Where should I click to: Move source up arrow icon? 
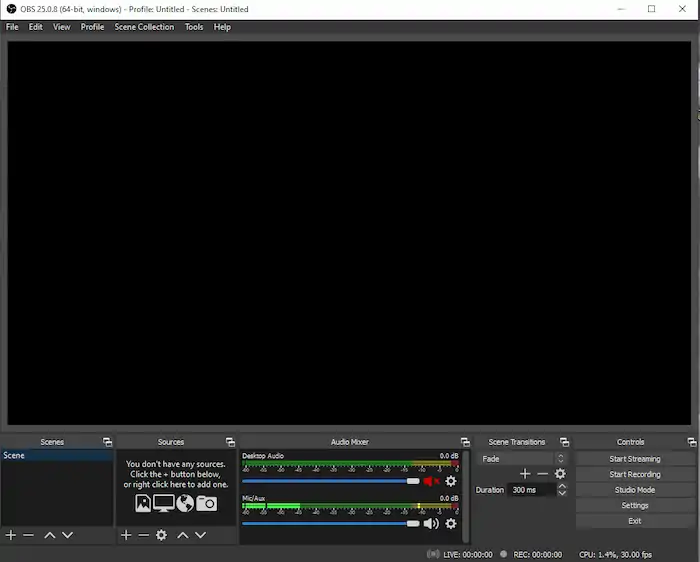183,535
